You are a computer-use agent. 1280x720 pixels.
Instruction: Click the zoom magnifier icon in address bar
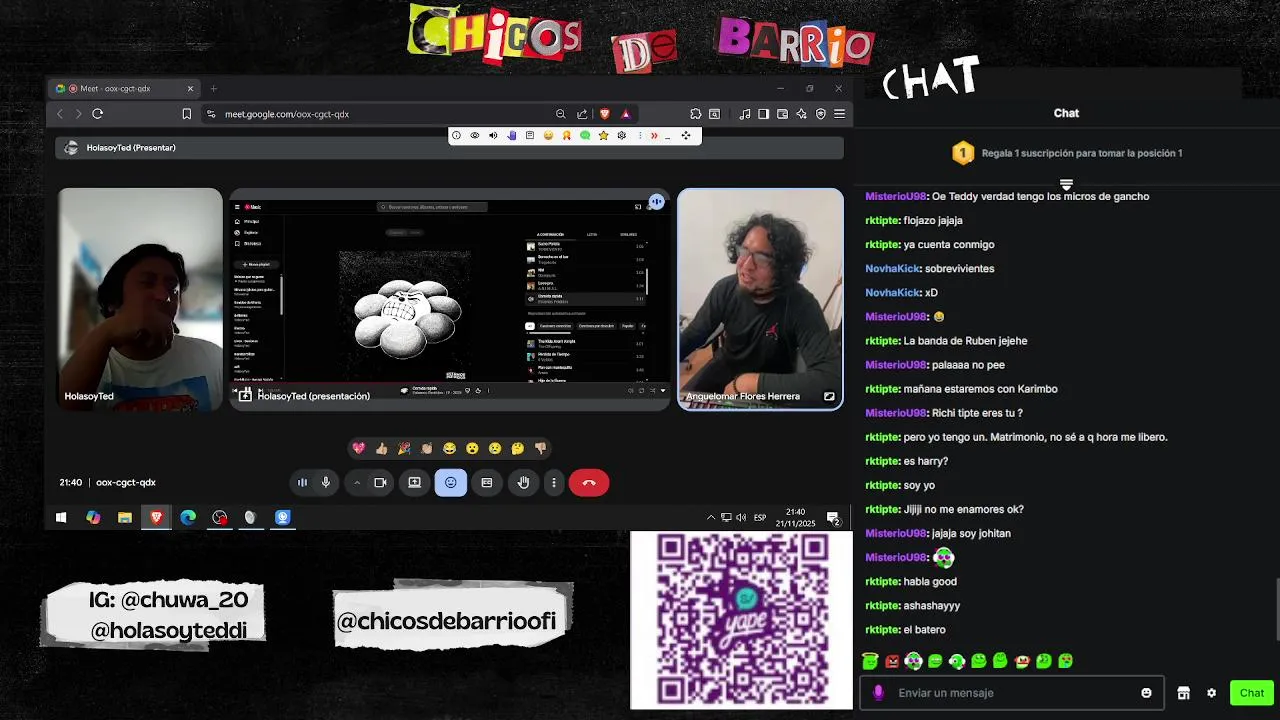click(x=561, y=114)
